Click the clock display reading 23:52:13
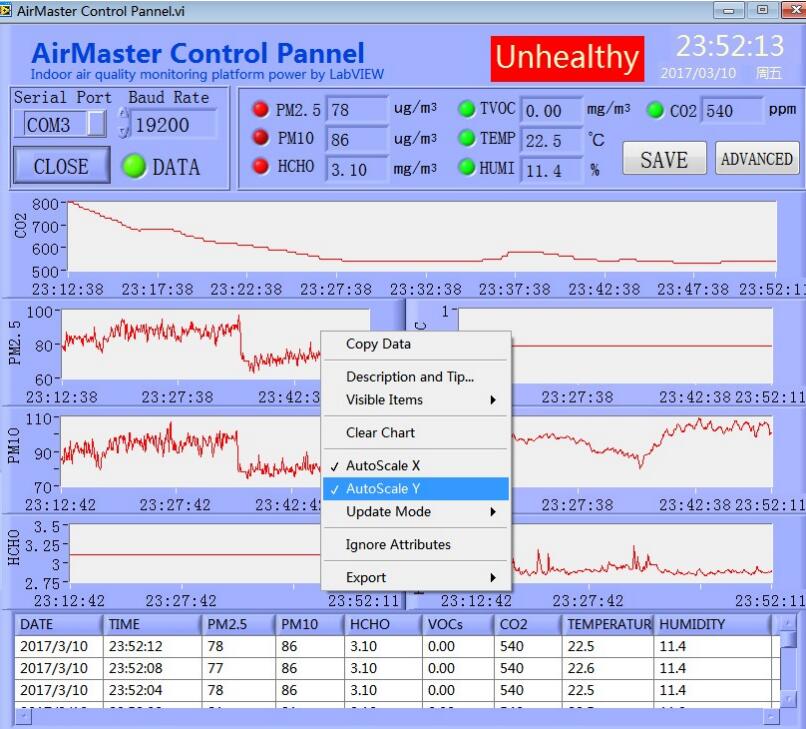806x729 pixels. pos(730,46)
